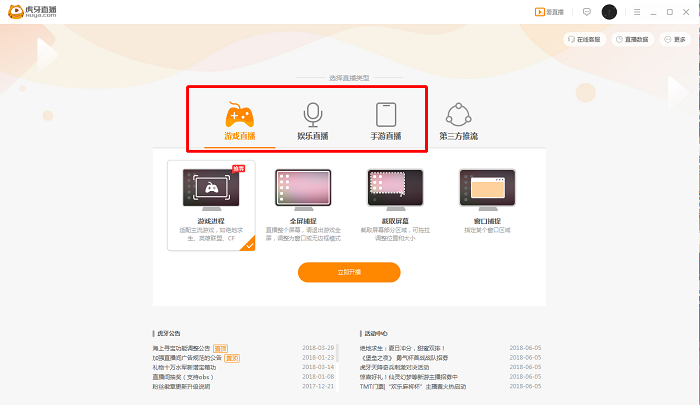700x405 pixels.
Task: Open activity 惊喜好礼 仙灵幻梦
Action: coord(408,377)
